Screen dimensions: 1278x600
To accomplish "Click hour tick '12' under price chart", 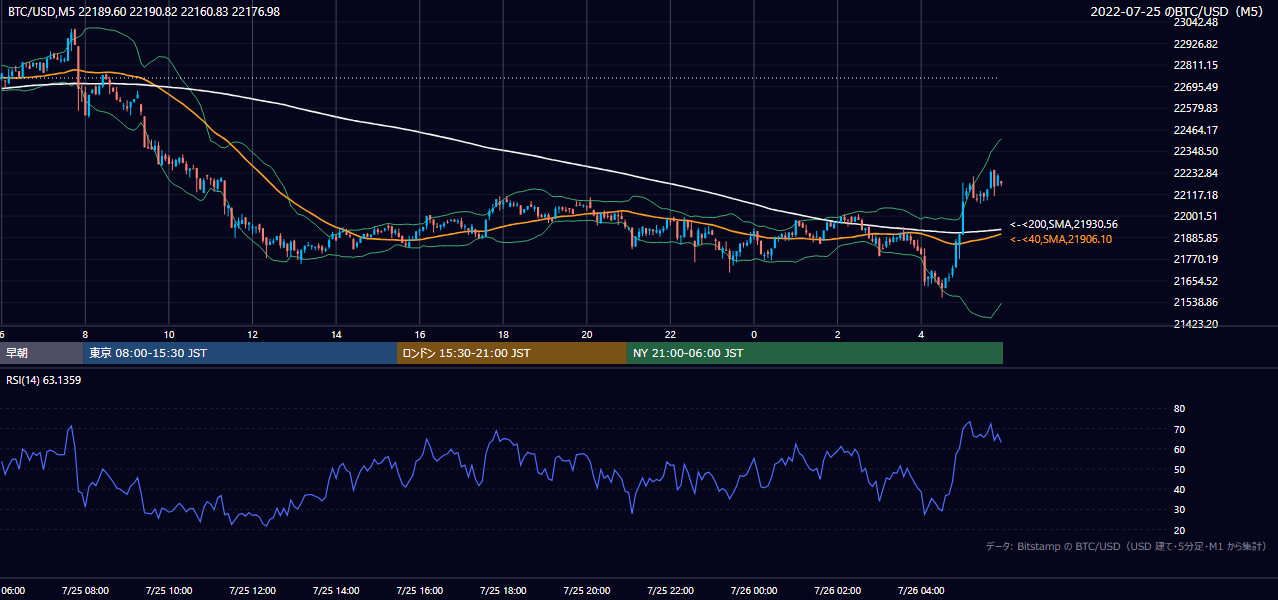I will tap(253, 334).
